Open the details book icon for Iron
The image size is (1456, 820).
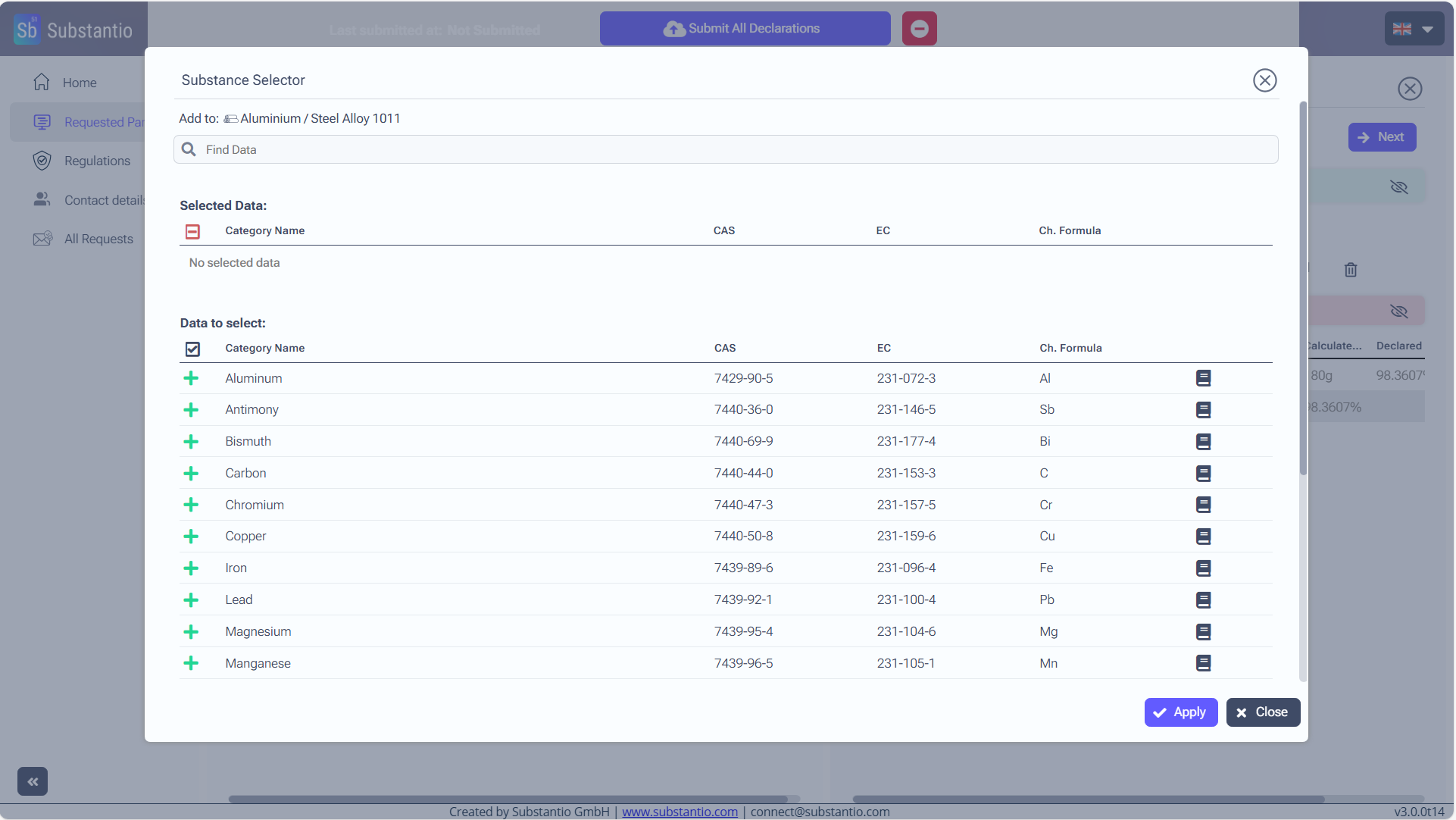(x=1203, y=568)
